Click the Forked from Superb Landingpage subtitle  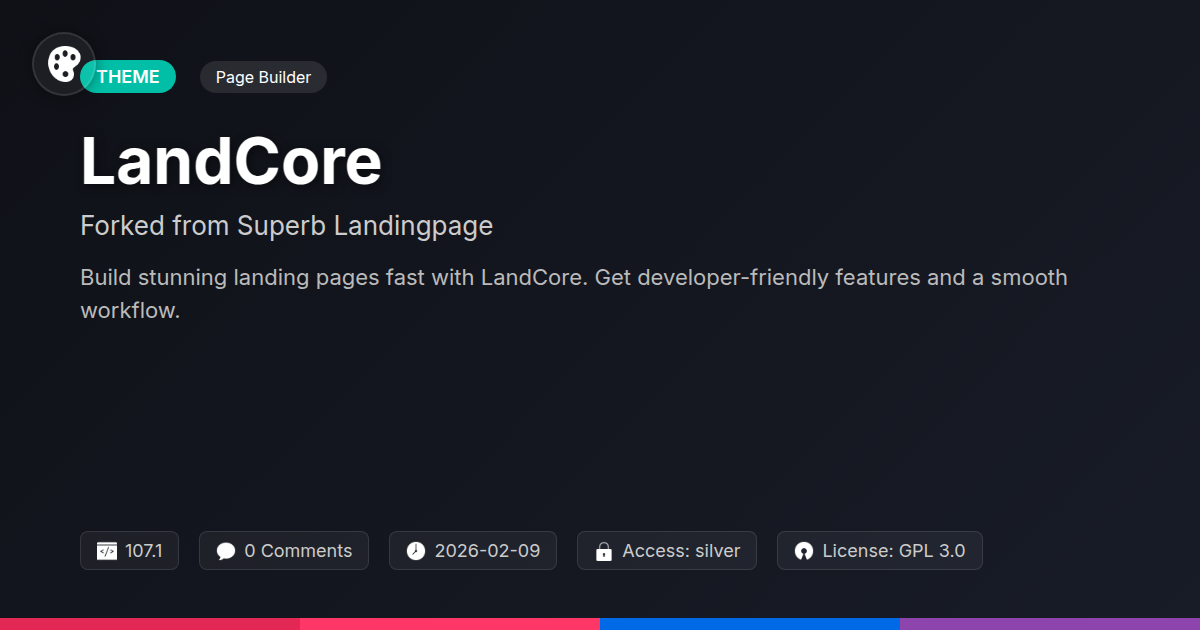287,226
